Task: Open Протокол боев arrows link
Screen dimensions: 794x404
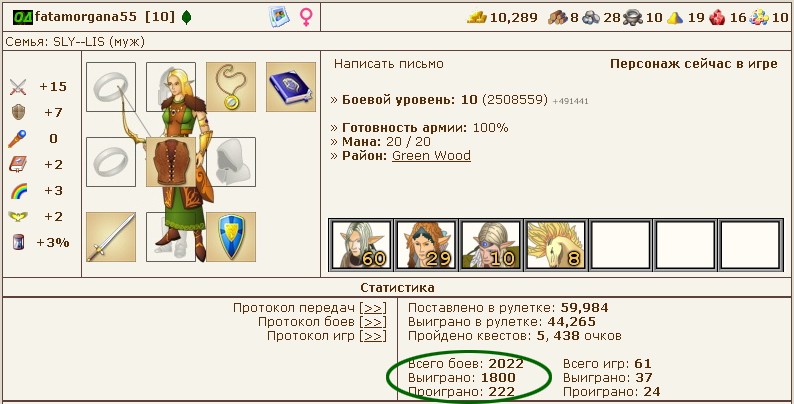Action: [373, 322]
